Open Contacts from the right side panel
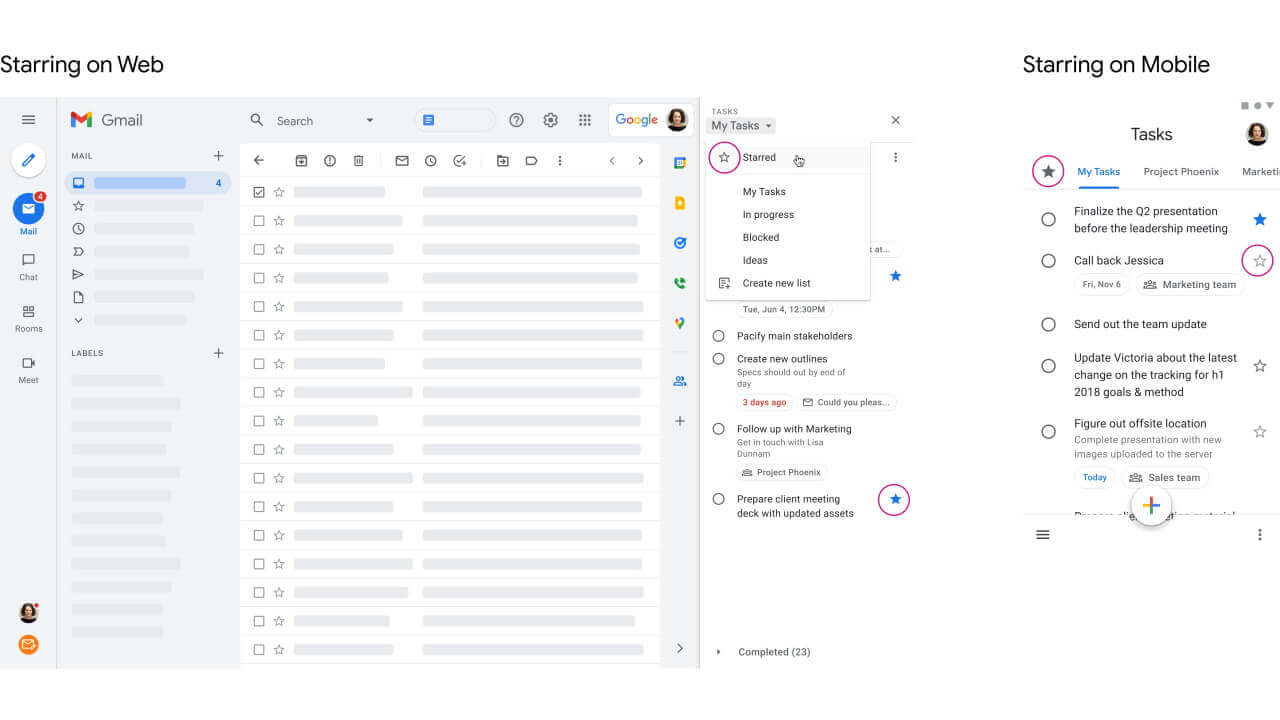Viewport: 1280px width, 720px height. 680,381
